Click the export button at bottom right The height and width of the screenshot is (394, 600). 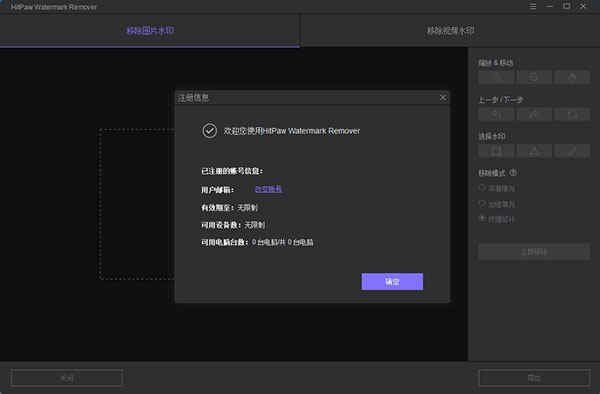click(534, 378)
